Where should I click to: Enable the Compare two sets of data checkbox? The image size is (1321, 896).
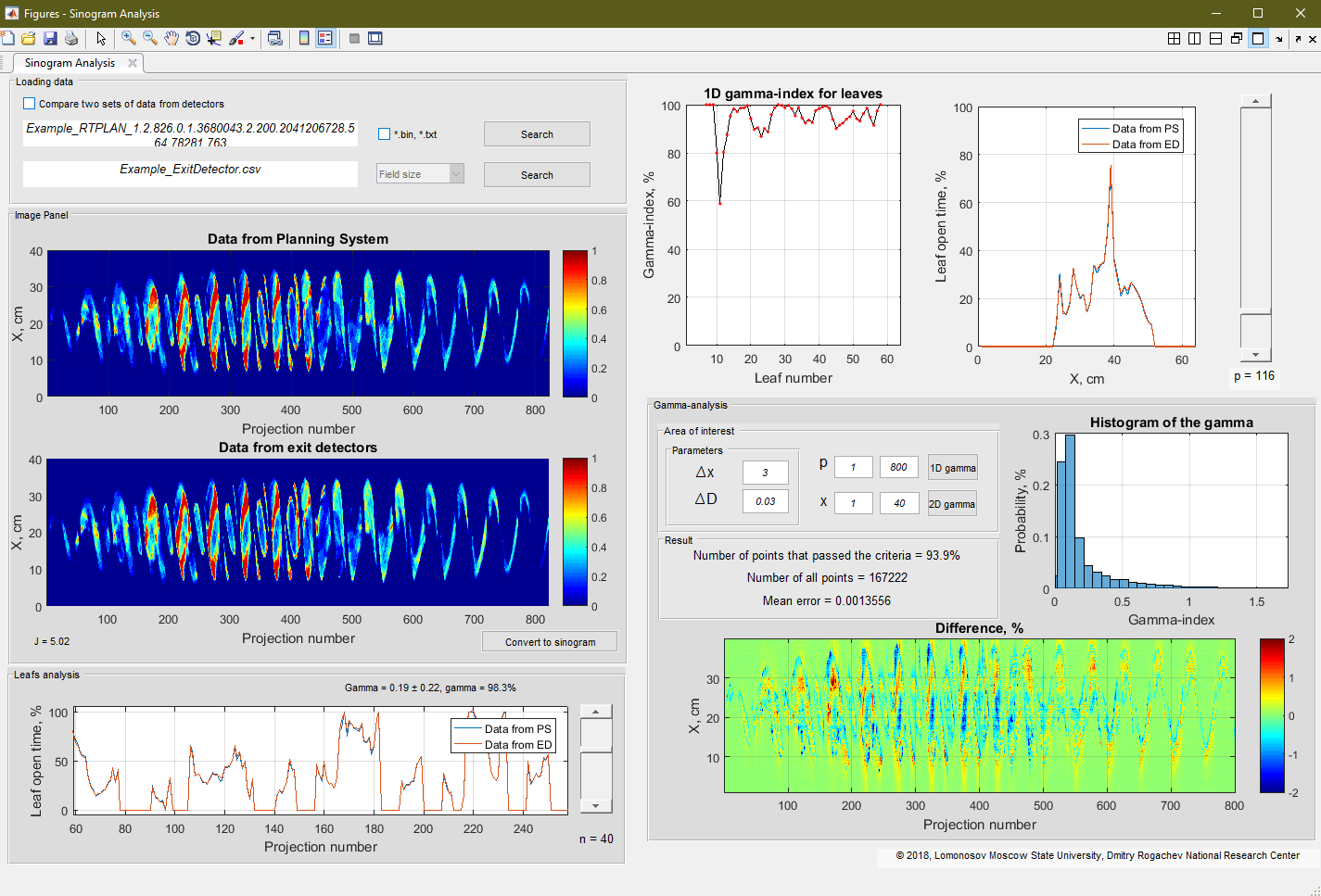pos(27,104)
